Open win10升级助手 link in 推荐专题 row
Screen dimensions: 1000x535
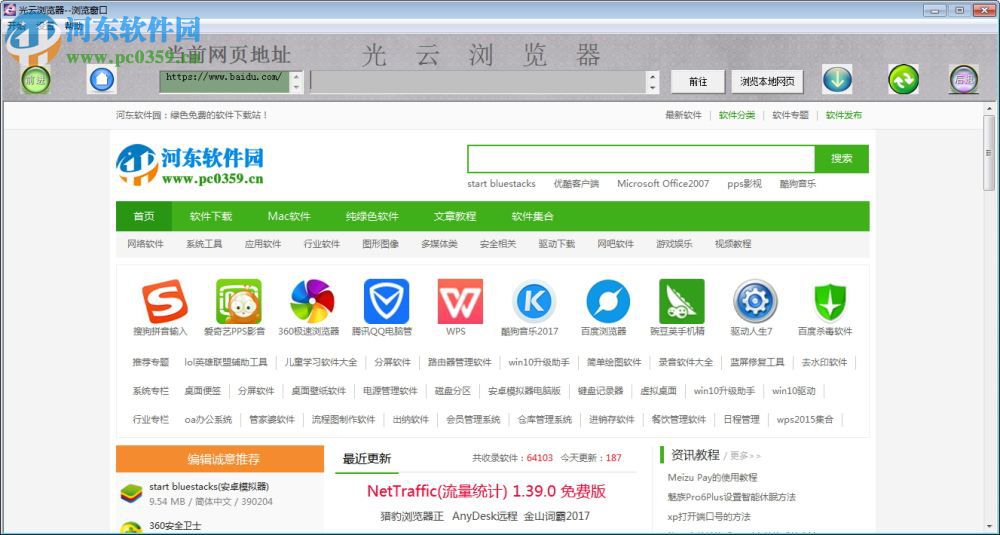coord(539,362)
